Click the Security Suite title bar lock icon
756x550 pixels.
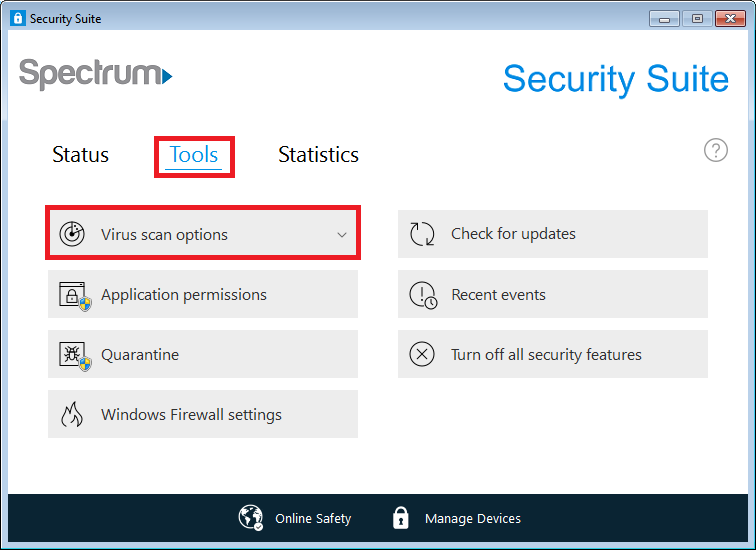(18, 18)
